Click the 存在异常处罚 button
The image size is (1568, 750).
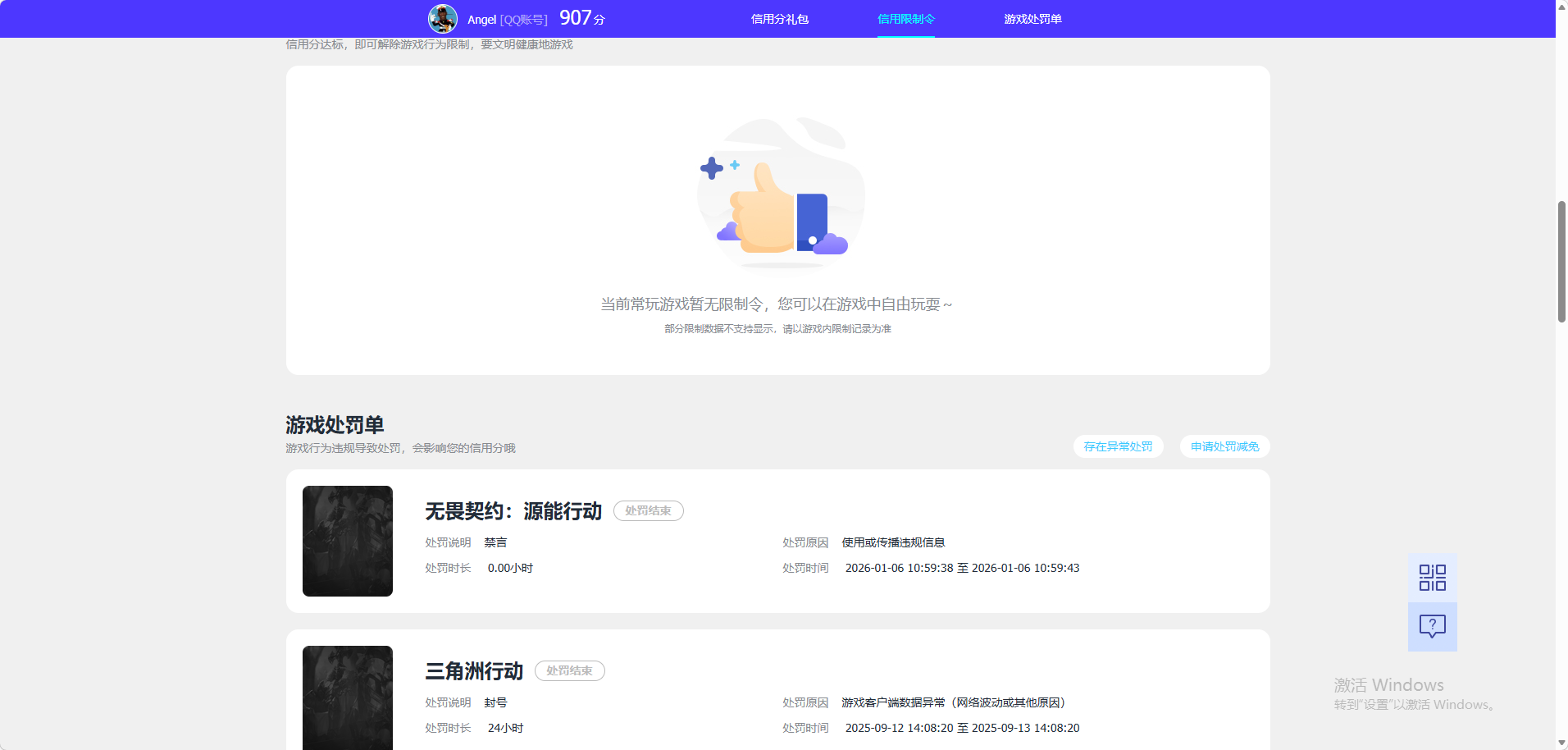click(1118, 446)
